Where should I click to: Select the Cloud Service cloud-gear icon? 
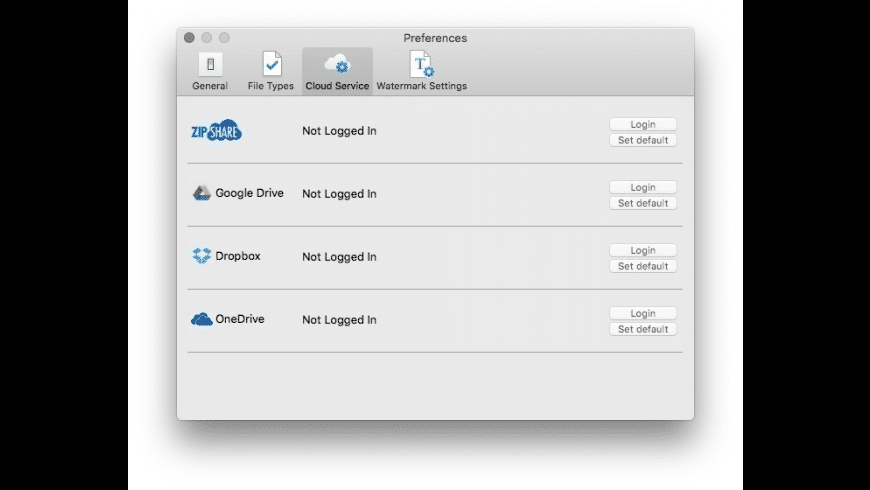[337, 64]
